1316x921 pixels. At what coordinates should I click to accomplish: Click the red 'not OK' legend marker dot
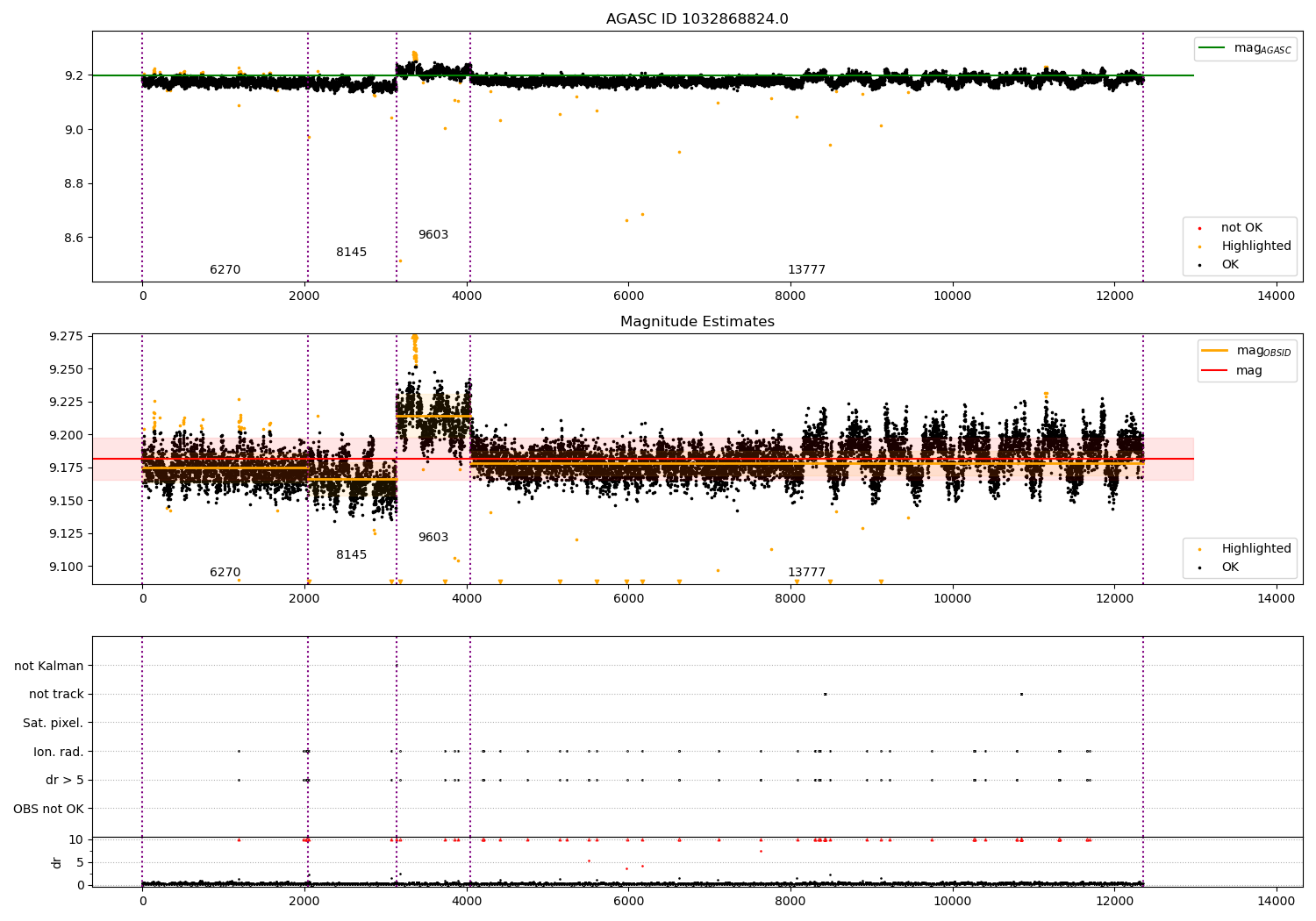pos(1199,228)
